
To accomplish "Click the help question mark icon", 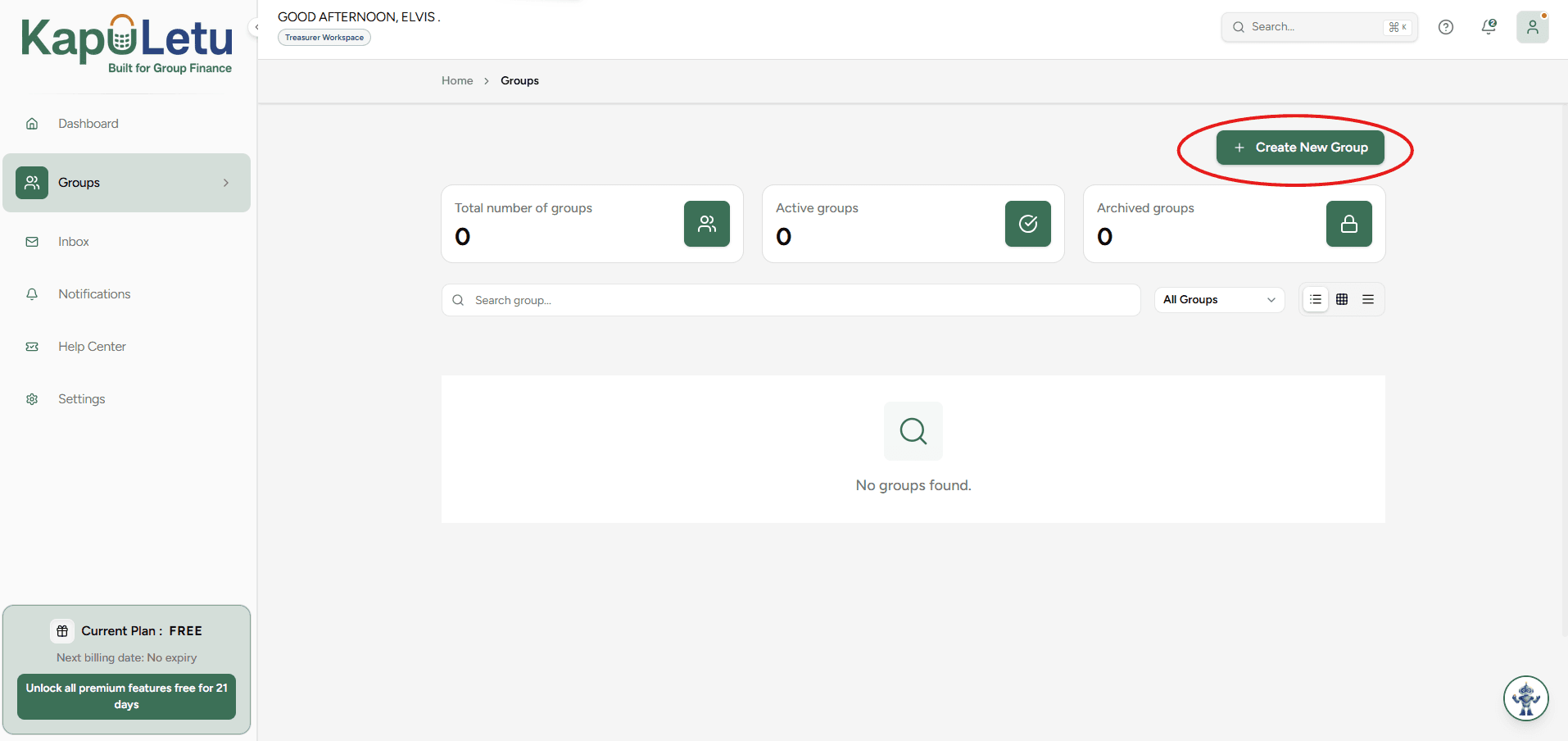I will pos(1446,27).
